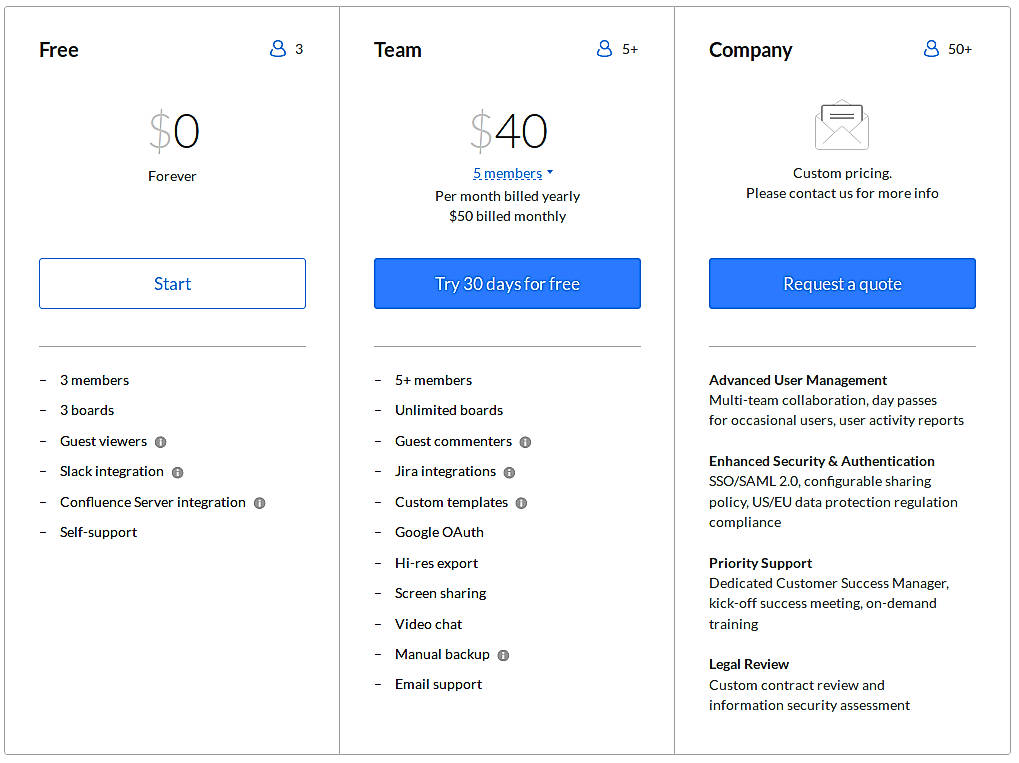Click the envelope icon in Company plan
The height and width of the screenshot is (763, 1019).
coord(842,125)
